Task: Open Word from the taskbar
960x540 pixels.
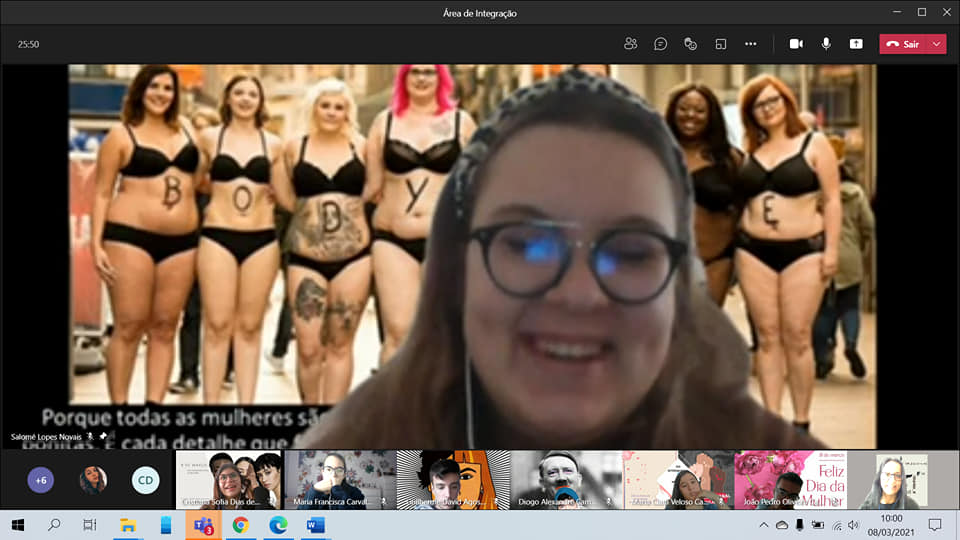Action: (316, 525)
